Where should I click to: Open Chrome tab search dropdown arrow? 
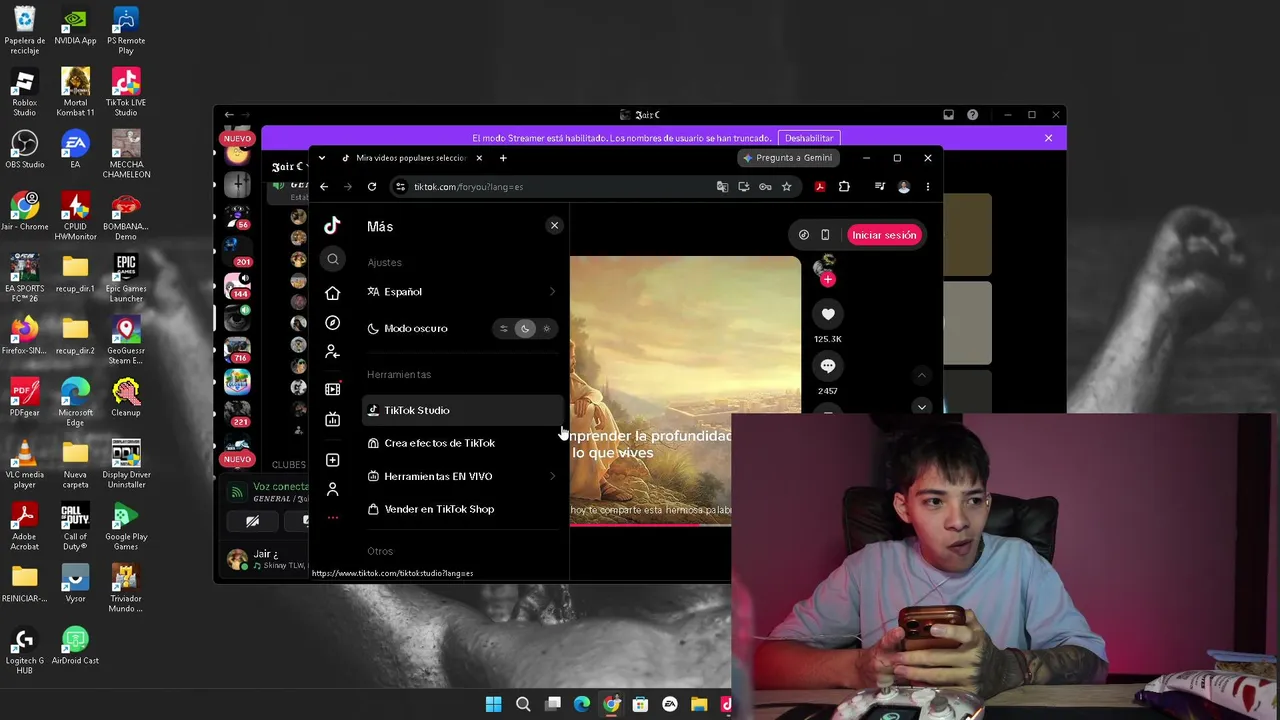pyautogui.click(x=324, y=158)
